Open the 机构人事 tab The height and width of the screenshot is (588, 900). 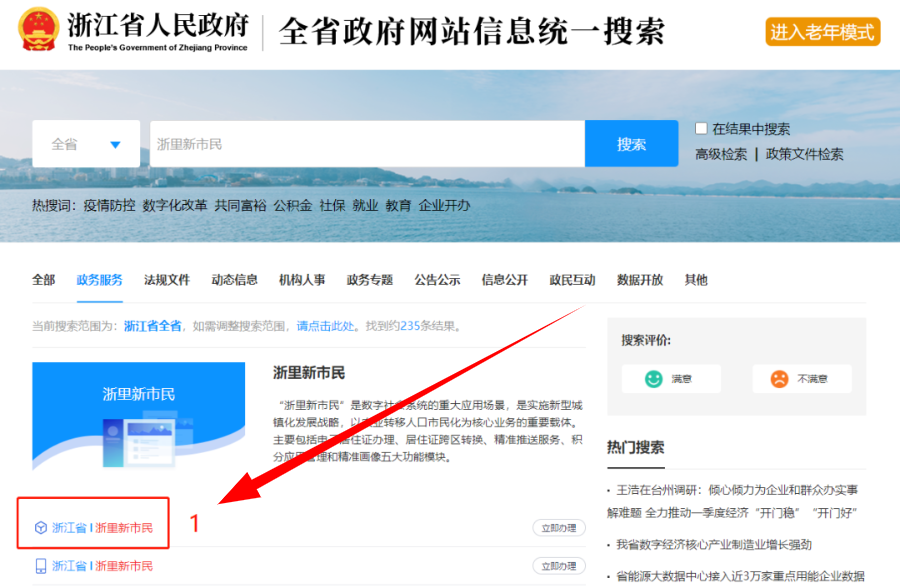[302, 280]
